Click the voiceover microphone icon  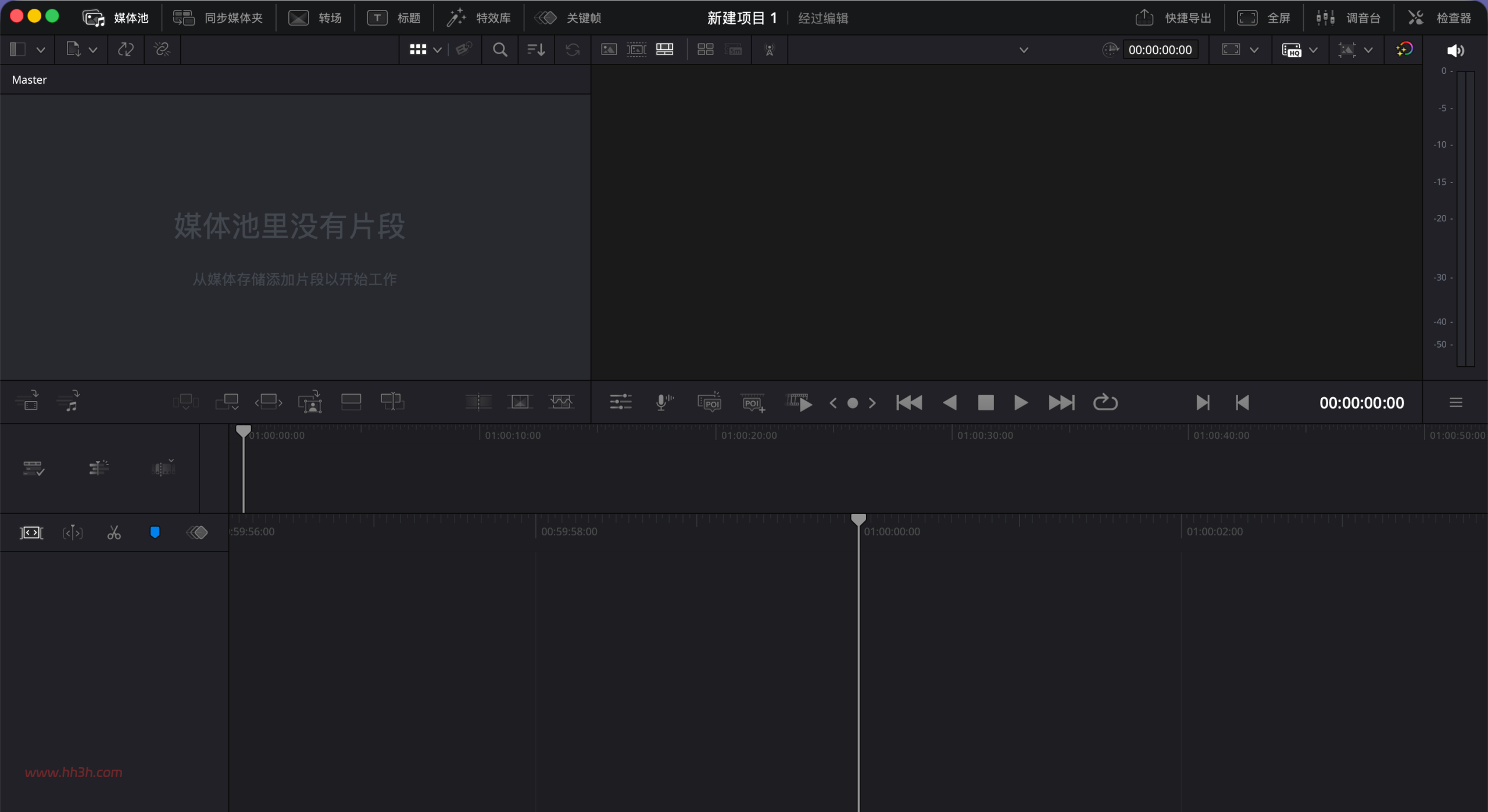[664, 402]
